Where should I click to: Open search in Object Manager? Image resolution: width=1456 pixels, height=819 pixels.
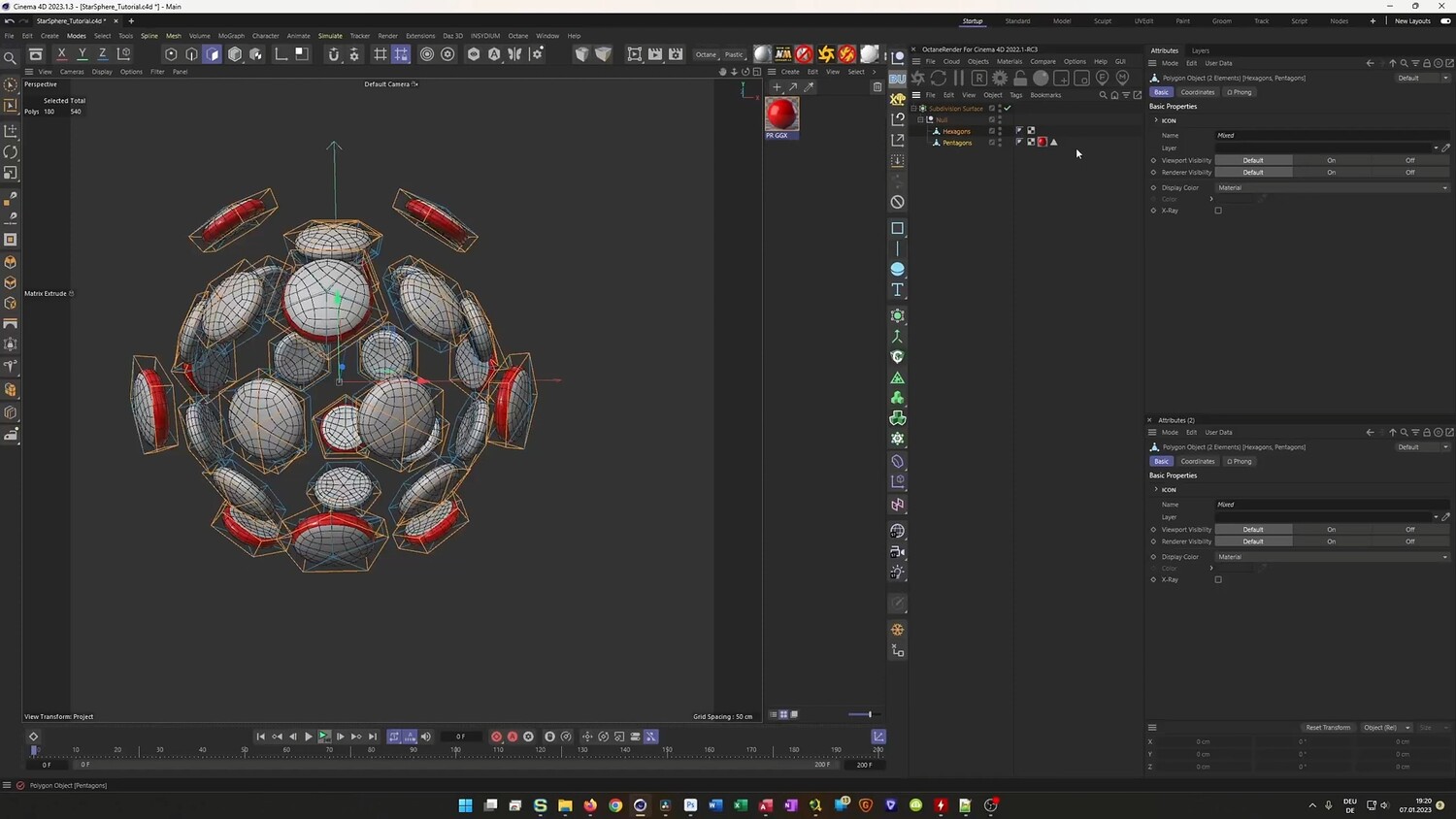coord(1103,95)
